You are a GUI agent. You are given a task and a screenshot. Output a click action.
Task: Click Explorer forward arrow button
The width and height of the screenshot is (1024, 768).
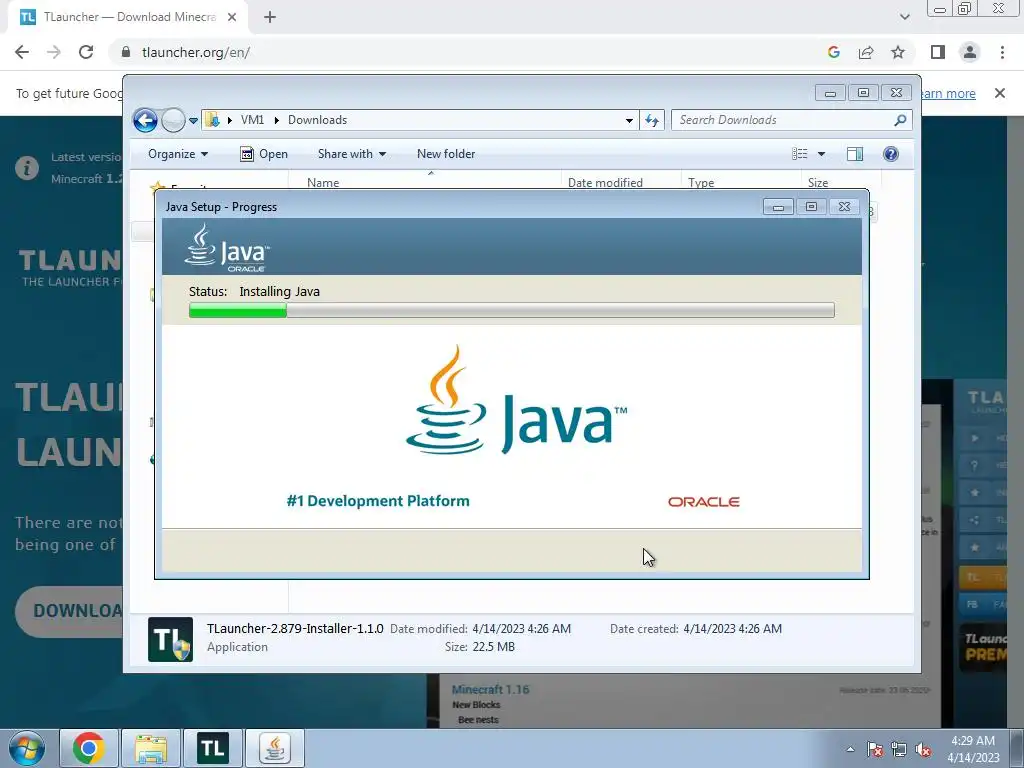(173, 120)
